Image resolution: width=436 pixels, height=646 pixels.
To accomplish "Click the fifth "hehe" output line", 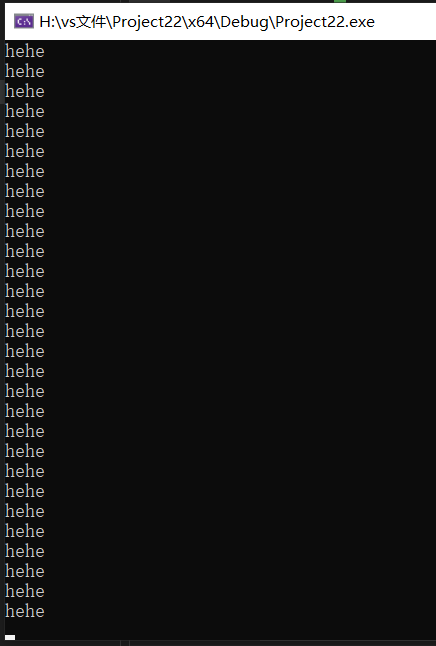I will pyautogui.click(x=25, y=131).
